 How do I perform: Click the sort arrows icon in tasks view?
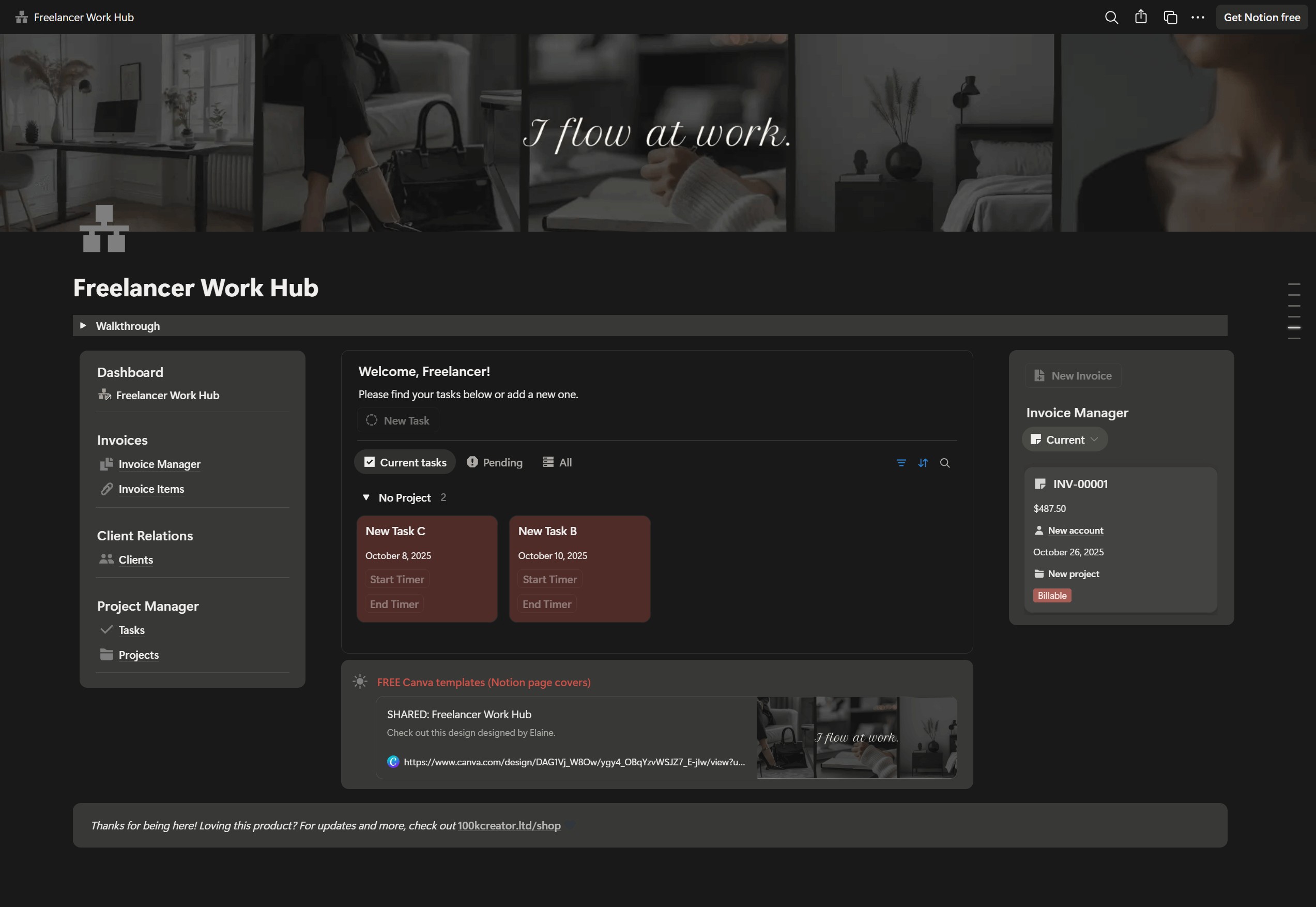[923, 463]
